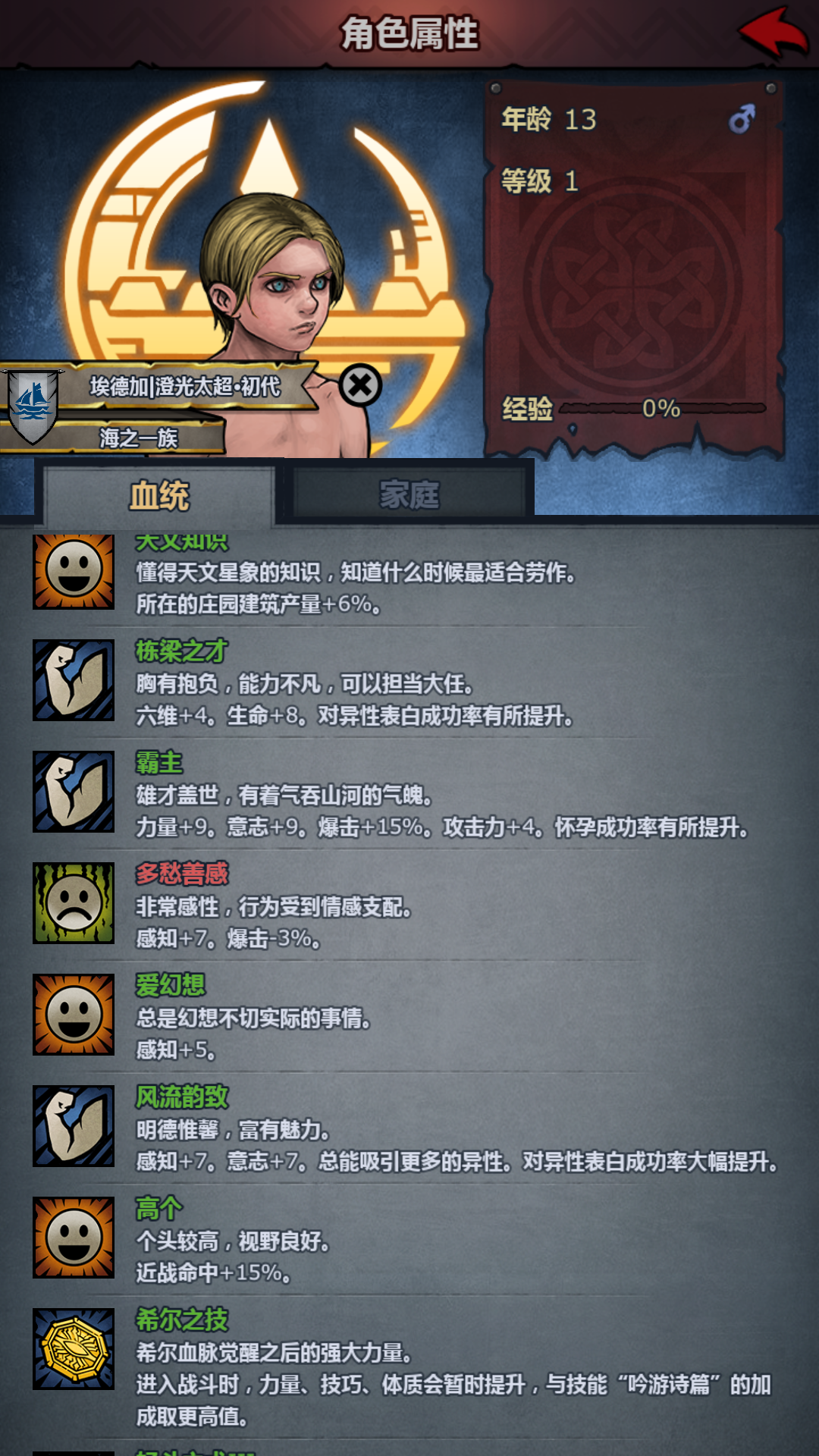819x1456 pixels.
Task: Select the 栋梁之才 muscle arm icon
Action: (x=74, y=680)
